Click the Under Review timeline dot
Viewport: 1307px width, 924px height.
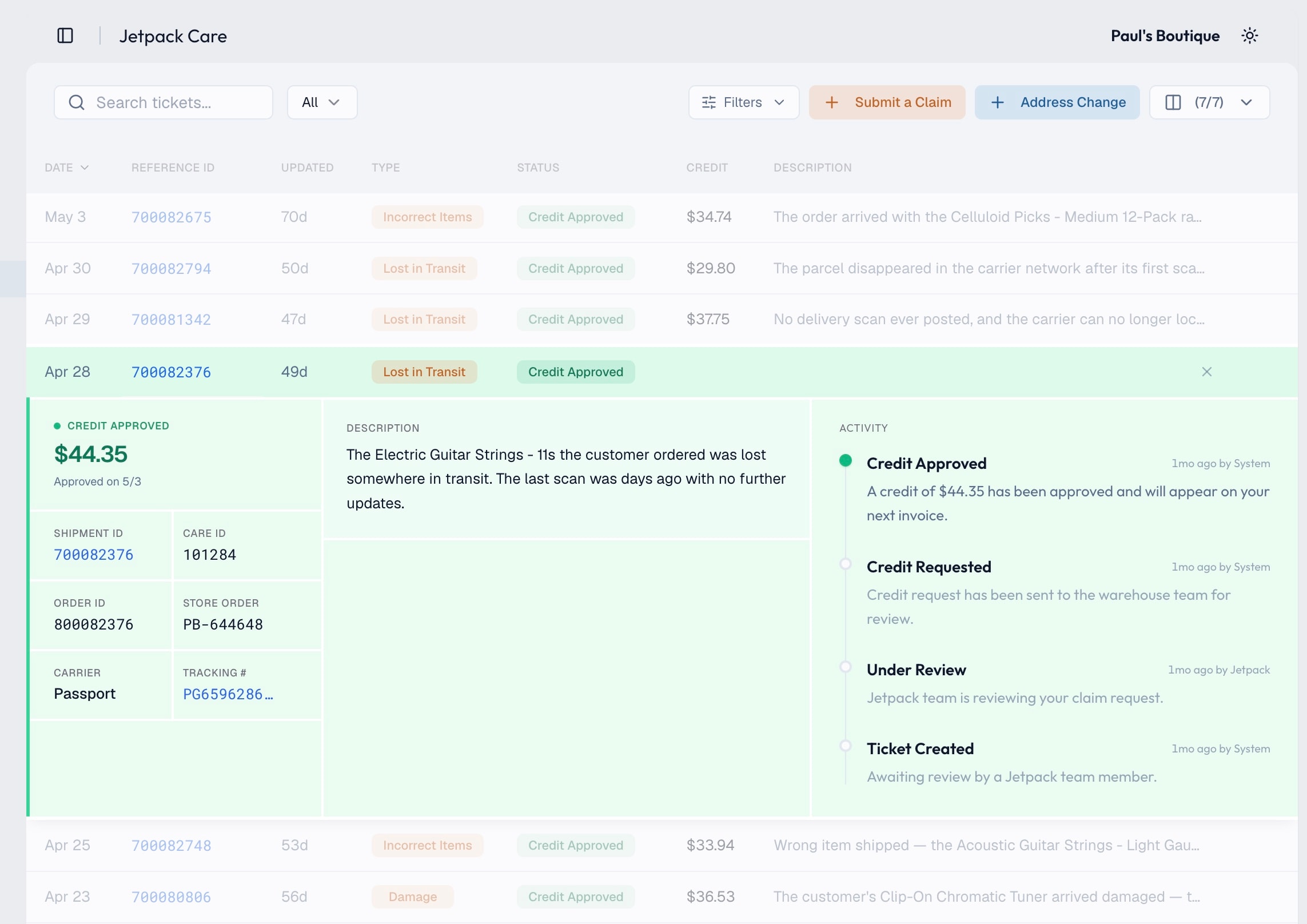[845, 667]
